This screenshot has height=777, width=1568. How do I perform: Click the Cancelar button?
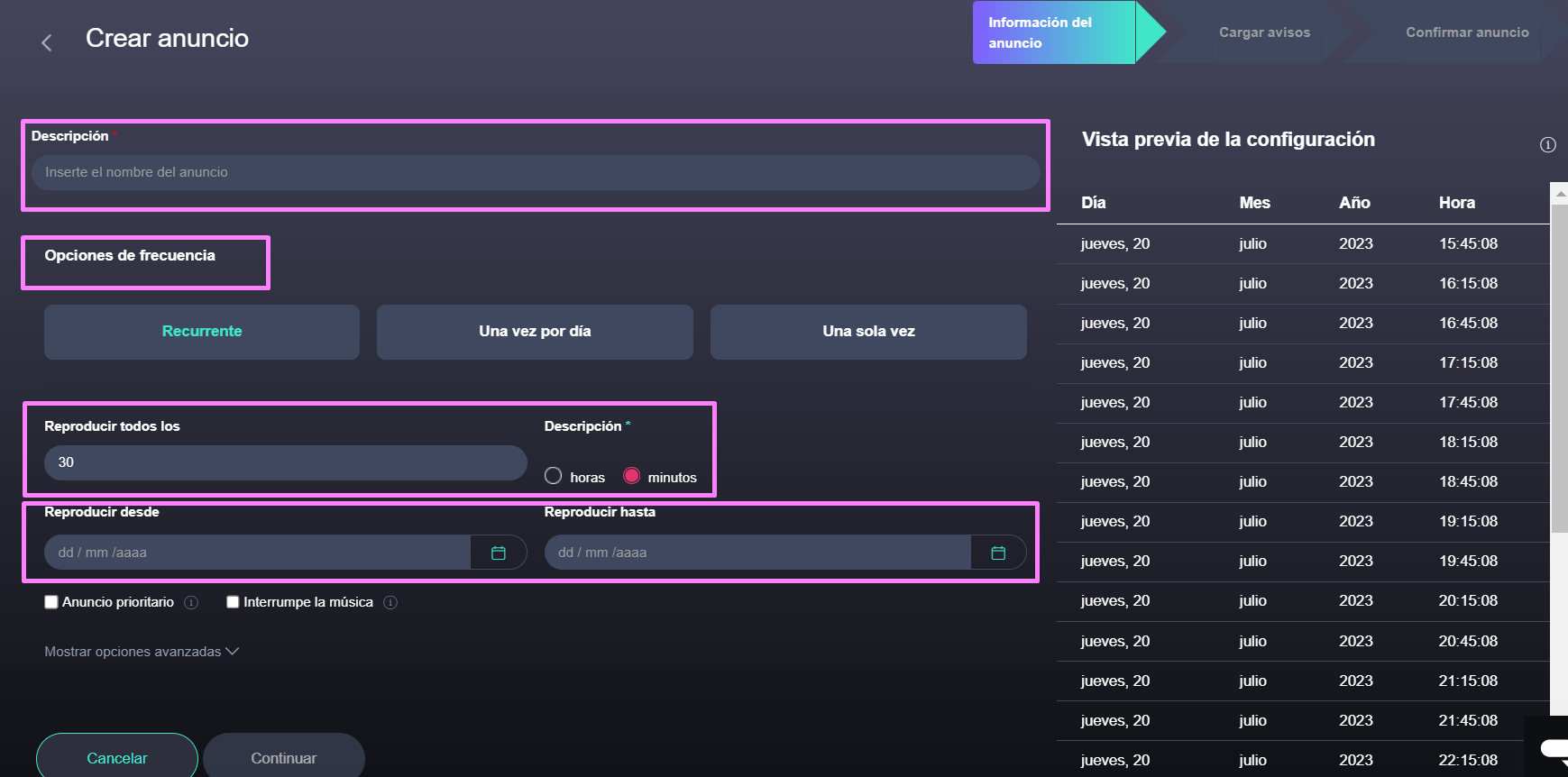click(117, 758)
